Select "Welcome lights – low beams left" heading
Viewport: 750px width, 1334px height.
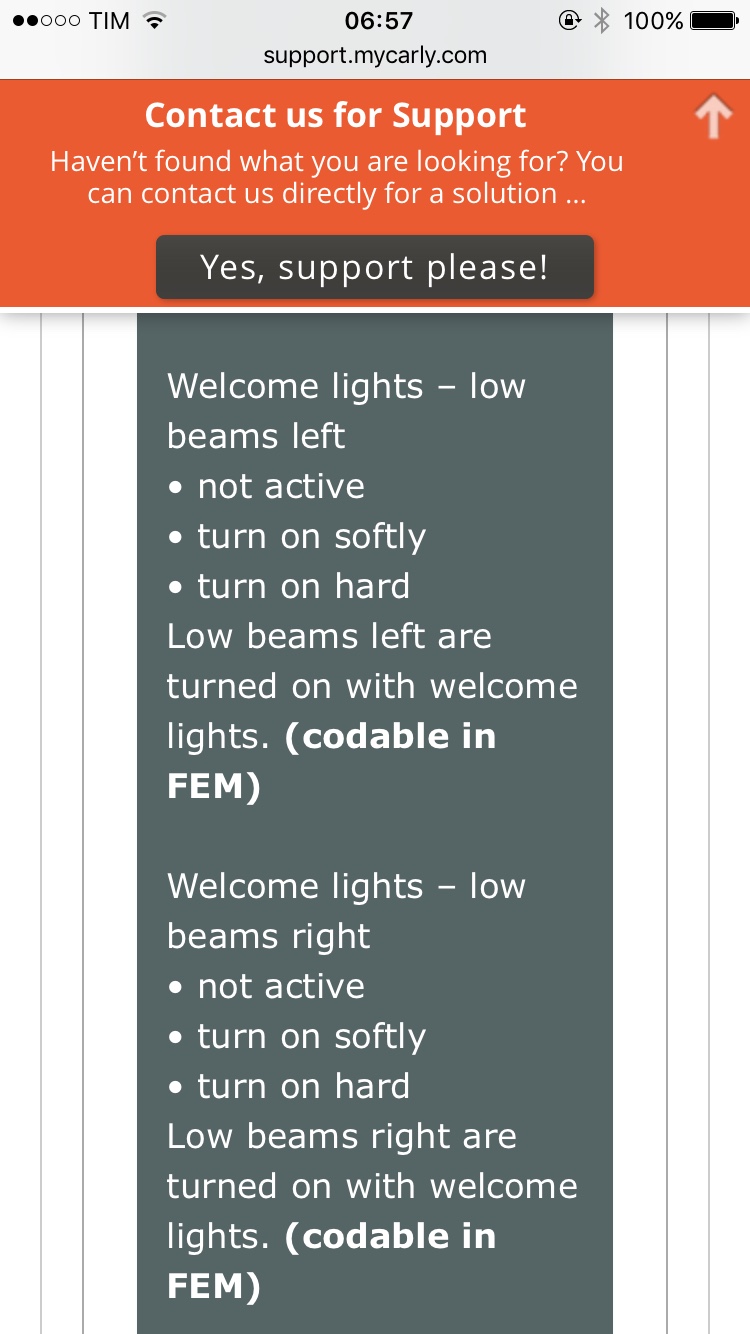[x=346, y=411]
